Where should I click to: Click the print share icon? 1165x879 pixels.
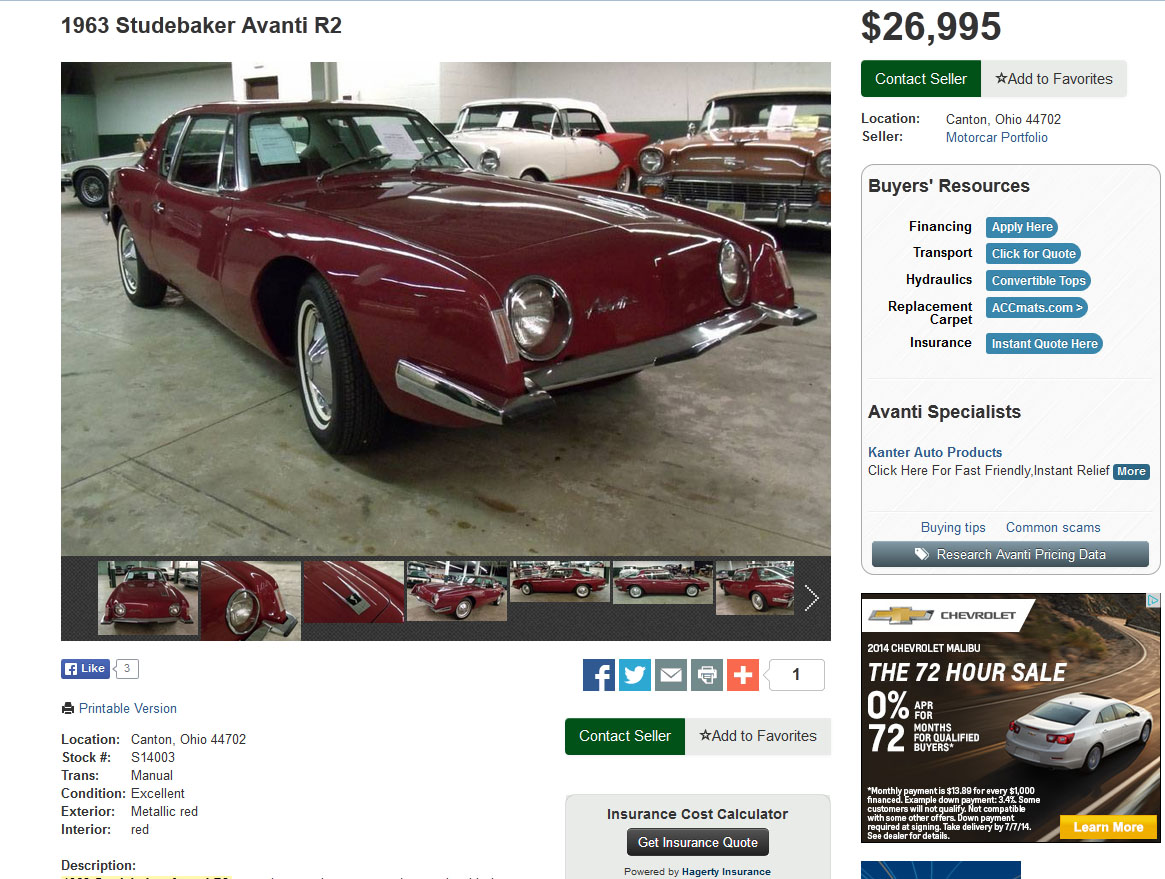tap(707, 675)
